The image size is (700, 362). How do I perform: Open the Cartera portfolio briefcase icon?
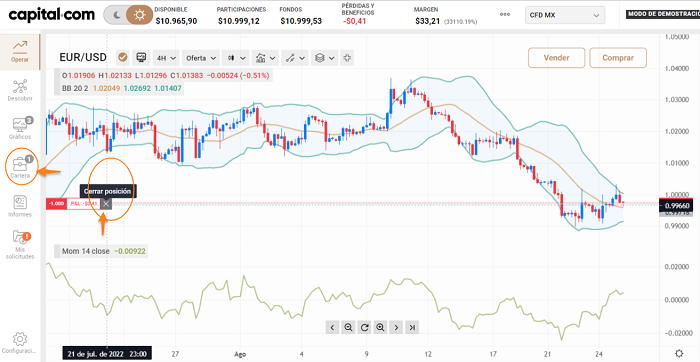pyautogui.click(x=20, y=164)
